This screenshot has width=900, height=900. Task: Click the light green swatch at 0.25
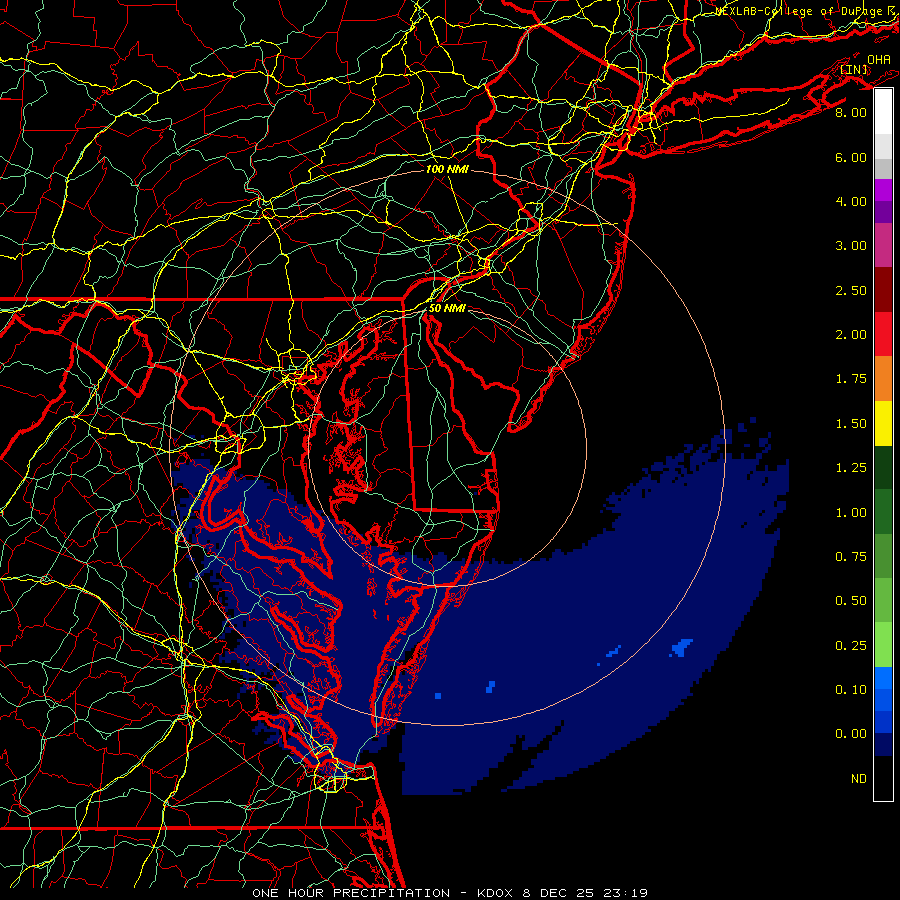(883, 645)
